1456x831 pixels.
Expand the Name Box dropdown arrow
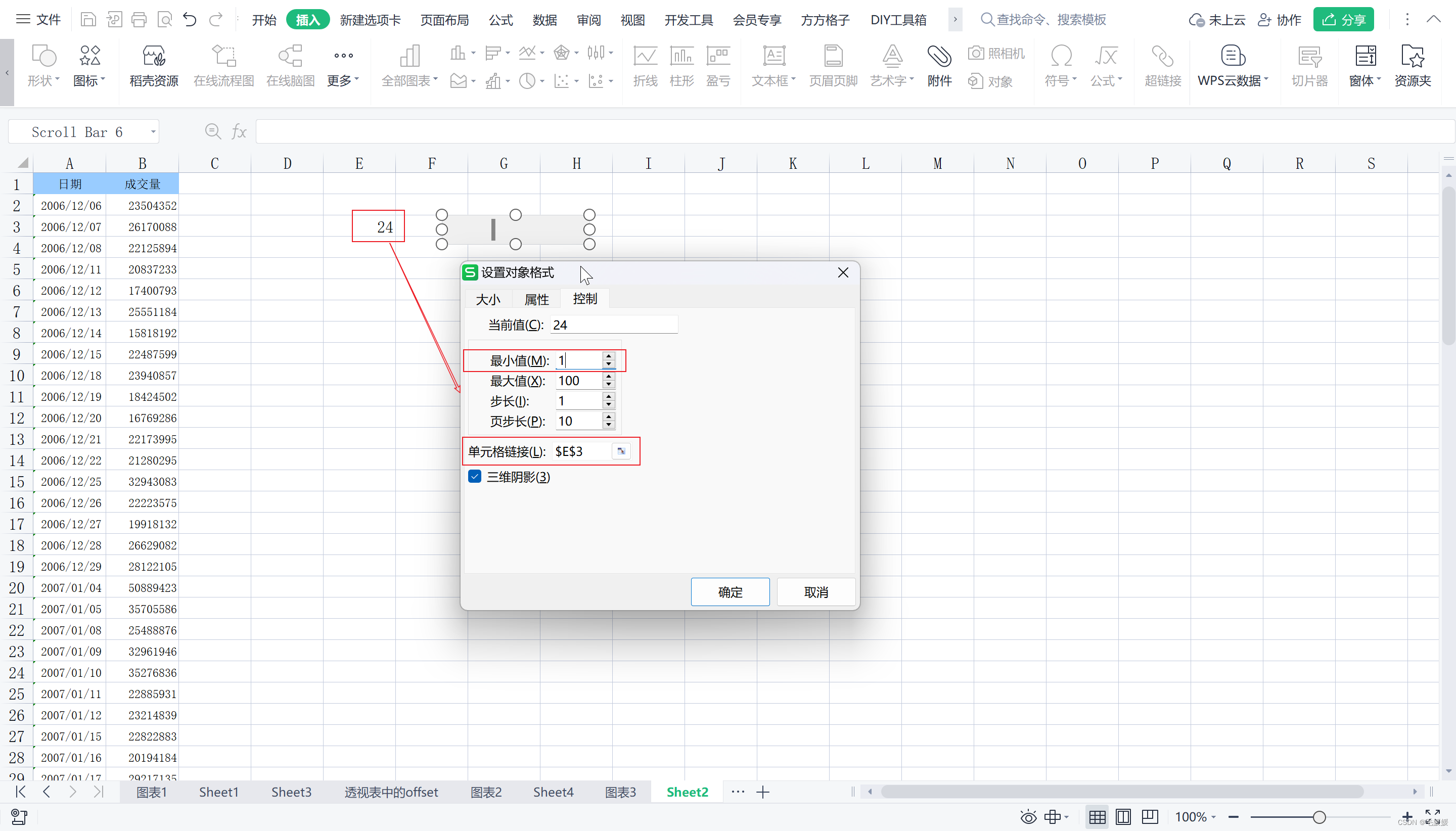153,132
